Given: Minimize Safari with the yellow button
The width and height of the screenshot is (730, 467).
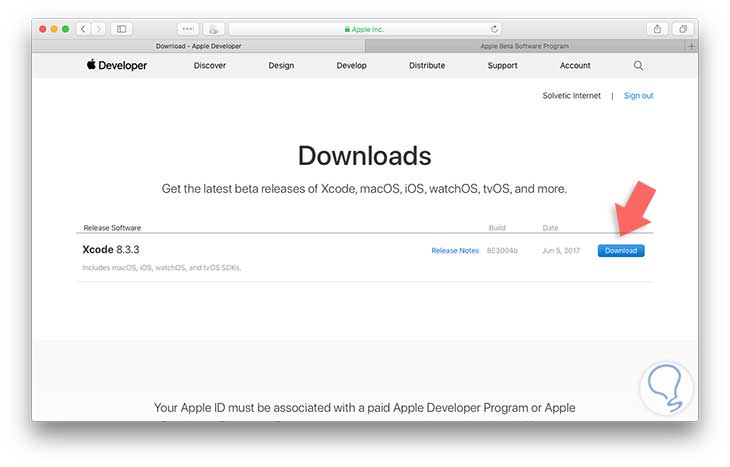Looking at the screenshot, I should click(x=54, y=29).
